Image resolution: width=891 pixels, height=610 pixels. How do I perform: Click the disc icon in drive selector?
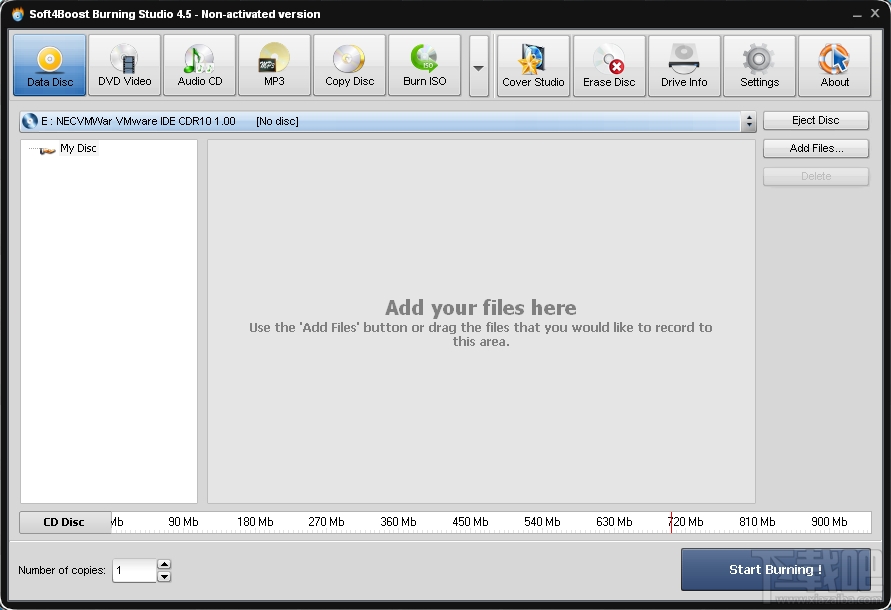coord(29,121)
